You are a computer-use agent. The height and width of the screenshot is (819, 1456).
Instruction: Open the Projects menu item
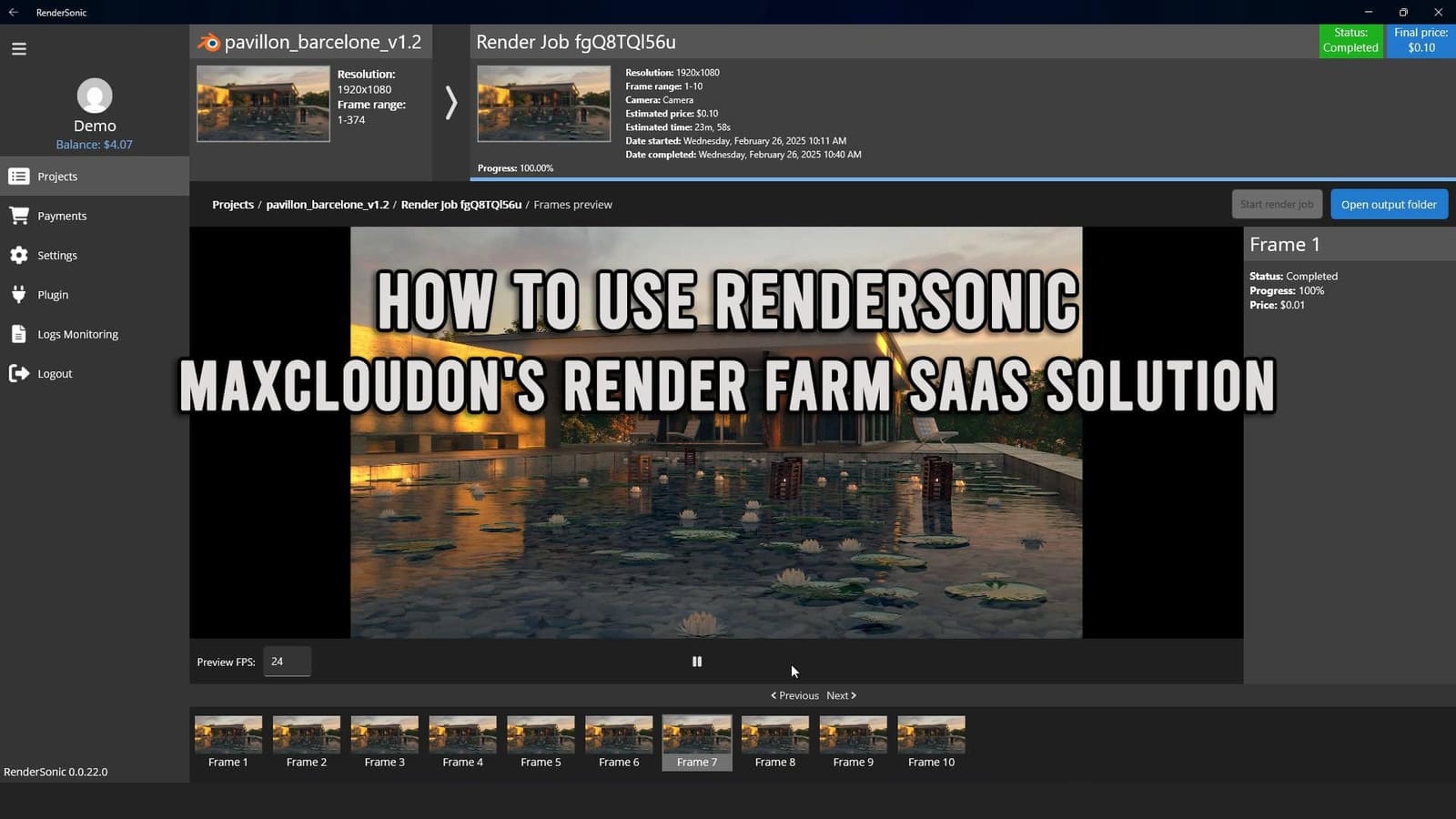(x=95, y=177)
